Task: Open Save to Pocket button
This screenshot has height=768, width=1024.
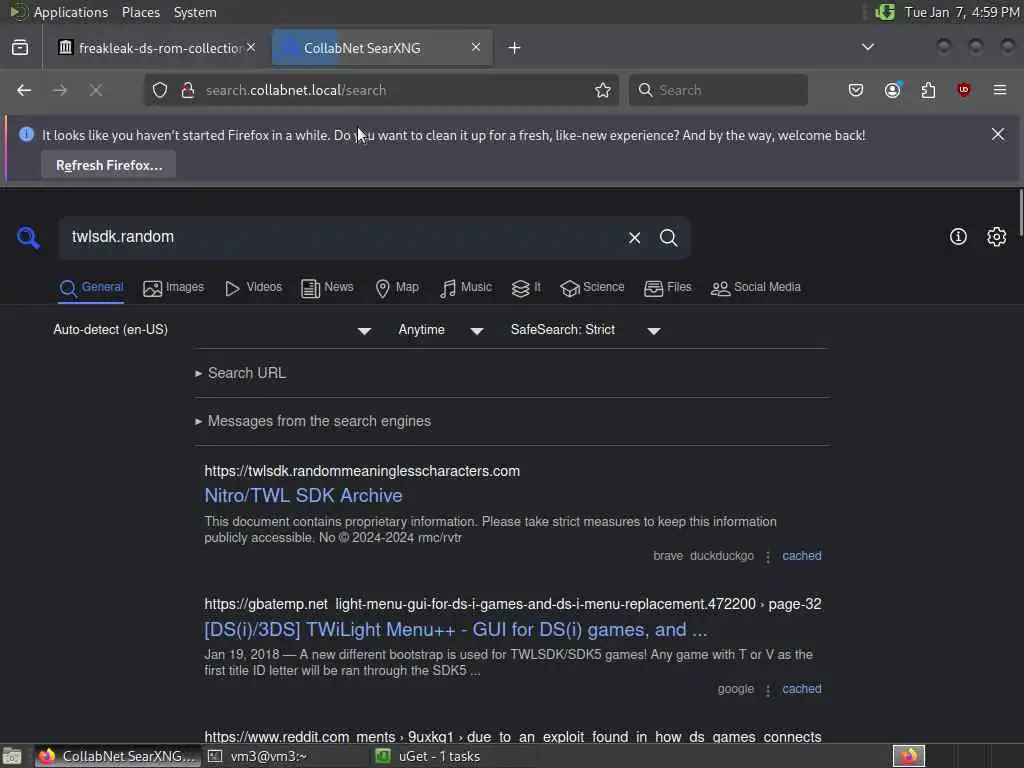Action: tap(856, 90)
